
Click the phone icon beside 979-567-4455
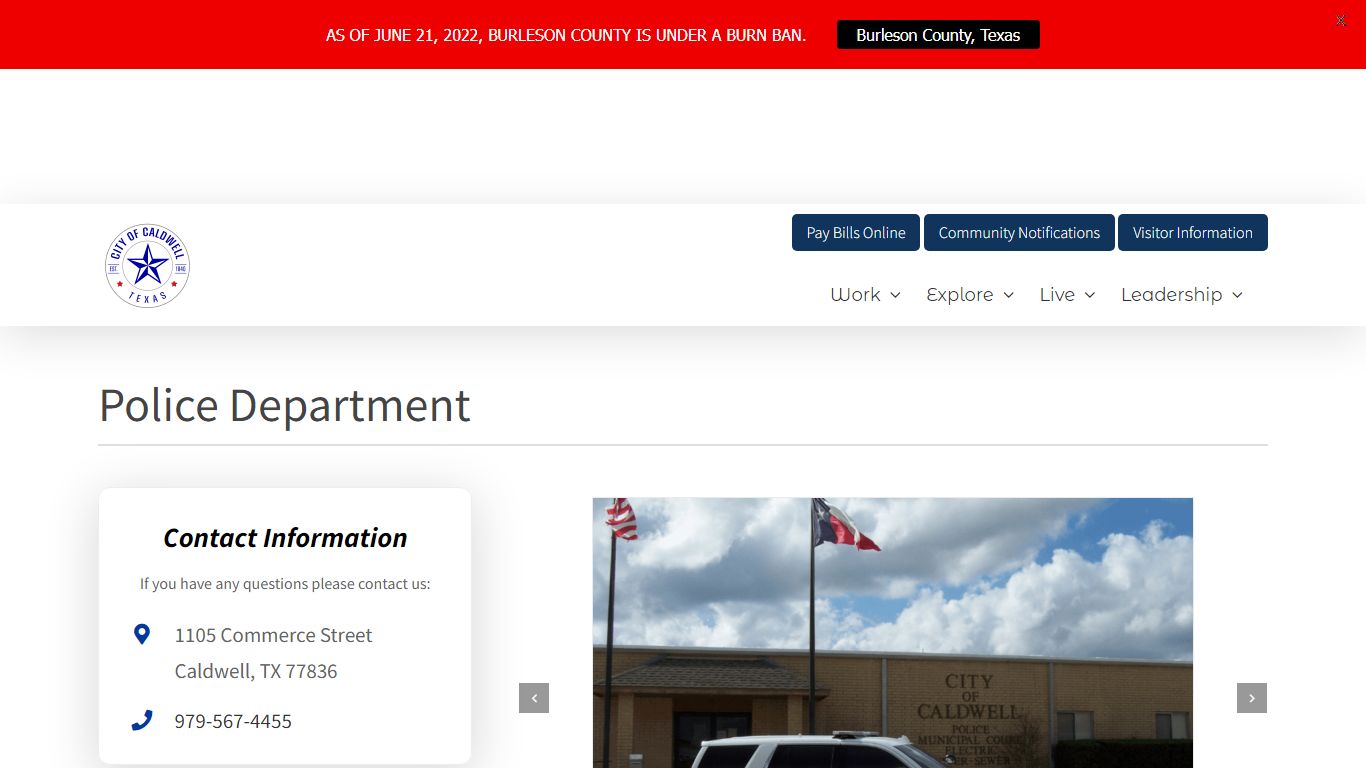coord(142,720)
